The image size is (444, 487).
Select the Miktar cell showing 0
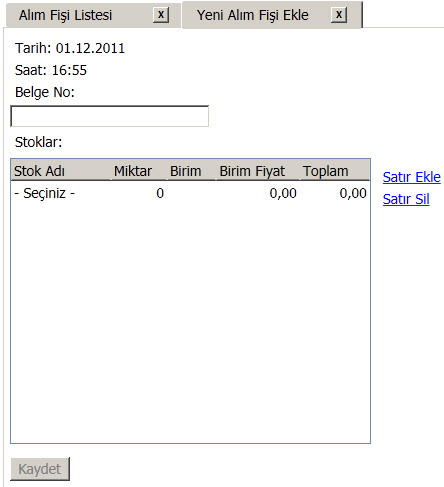tap(139, 193)
